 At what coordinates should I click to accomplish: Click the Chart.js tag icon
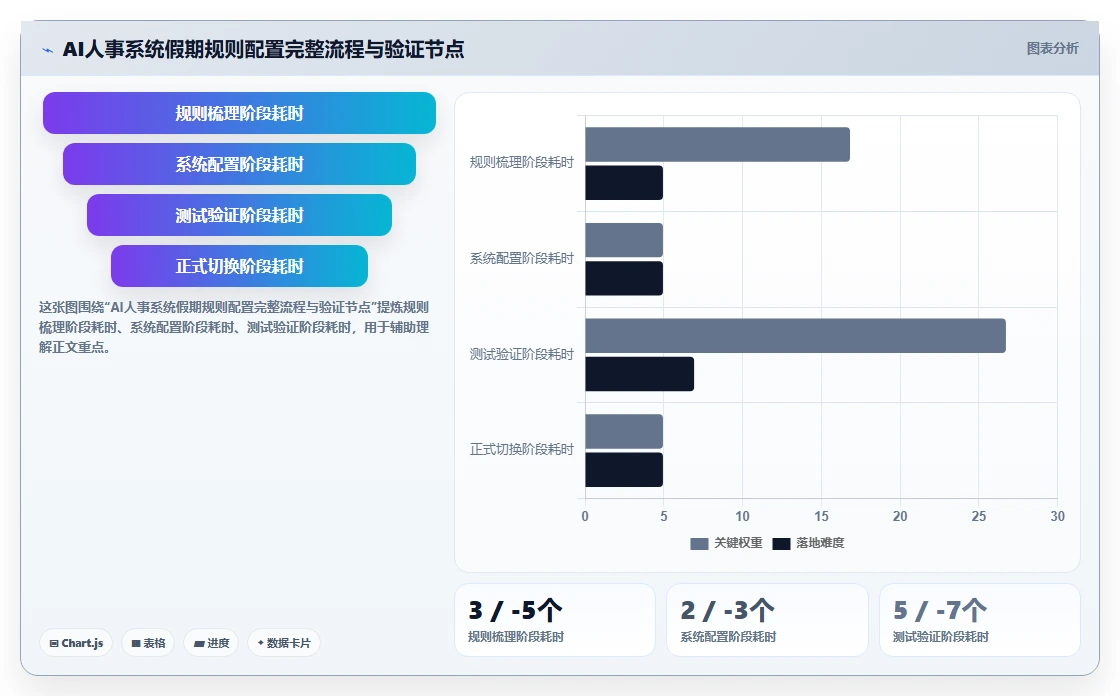pyautogui.click(x=54, y=643)
